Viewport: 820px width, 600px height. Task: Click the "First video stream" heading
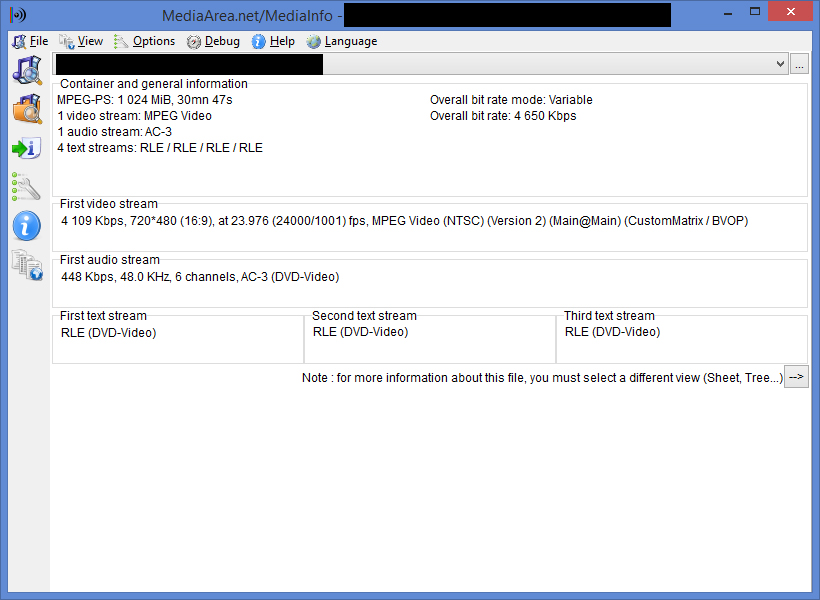[109, 204]
